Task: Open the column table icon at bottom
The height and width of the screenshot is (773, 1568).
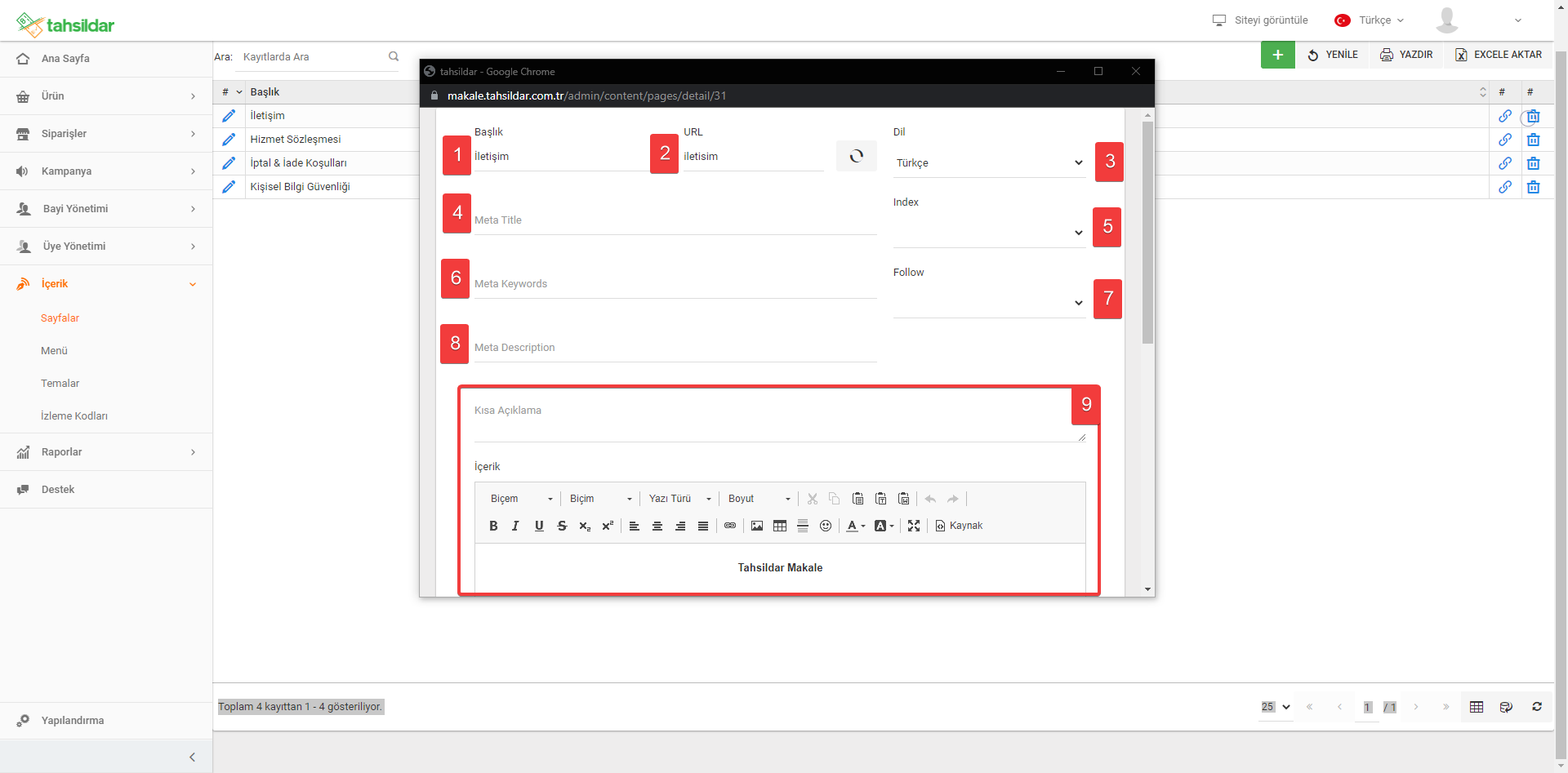Action: [x=1477, y=707]
